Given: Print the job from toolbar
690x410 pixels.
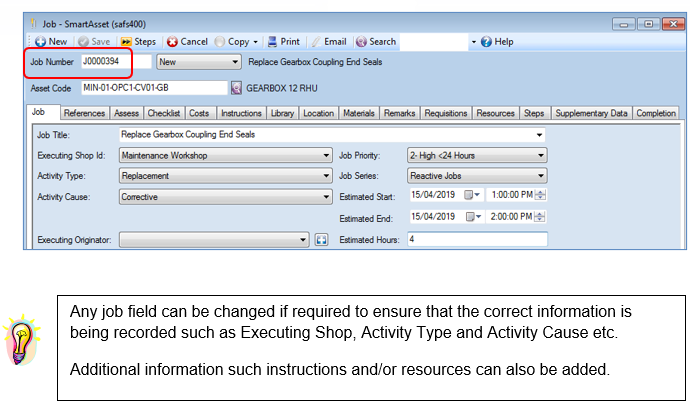Looking at the screenshot, I should coord(284,42).
